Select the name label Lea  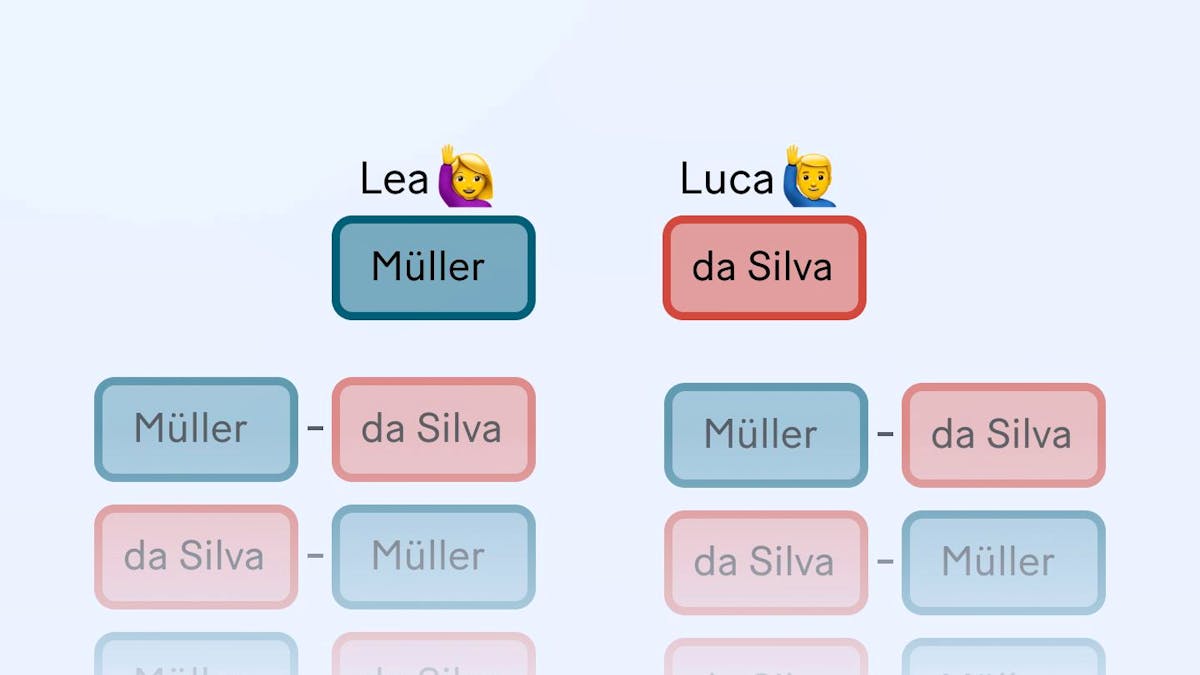click(x=394, y=180)
